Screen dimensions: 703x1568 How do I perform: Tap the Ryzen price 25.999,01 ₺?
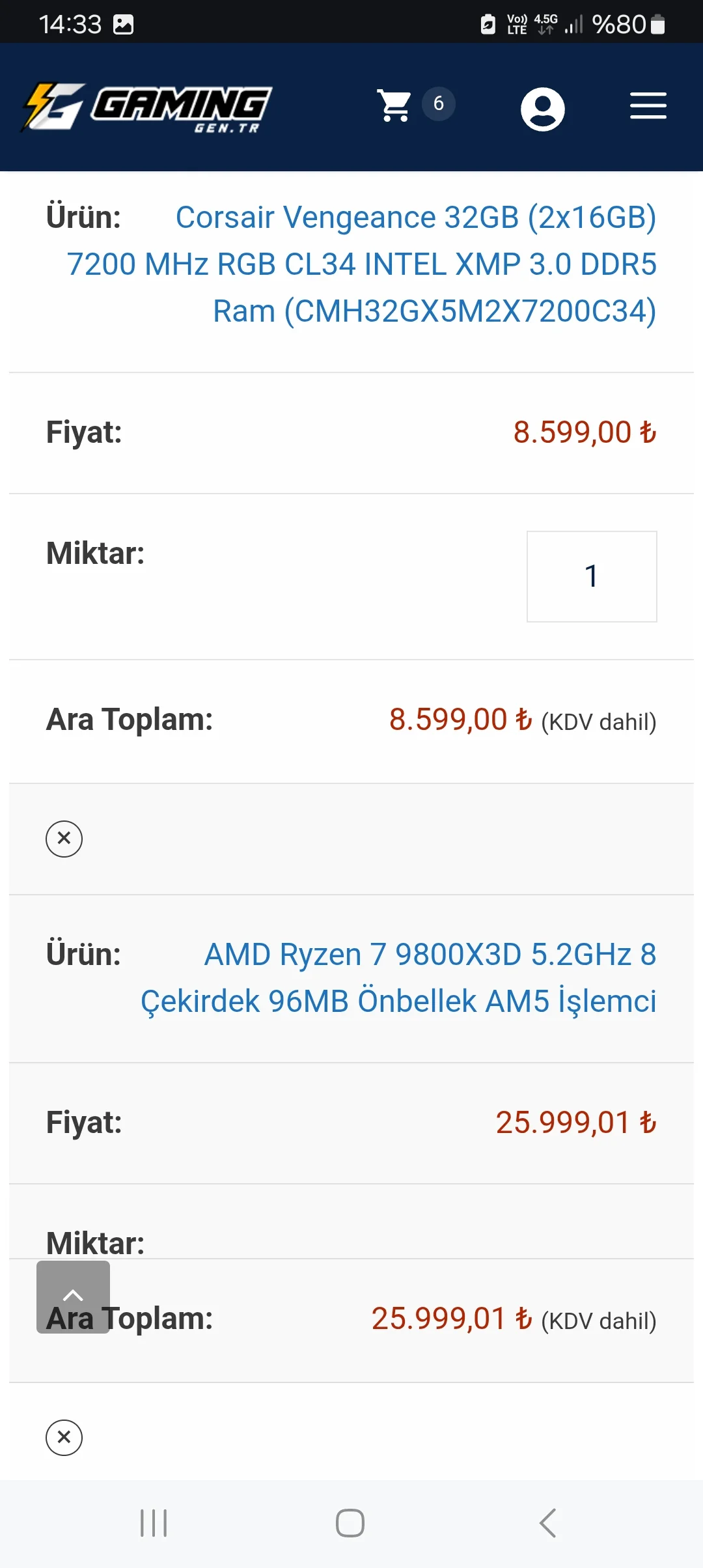(575, 1123)
